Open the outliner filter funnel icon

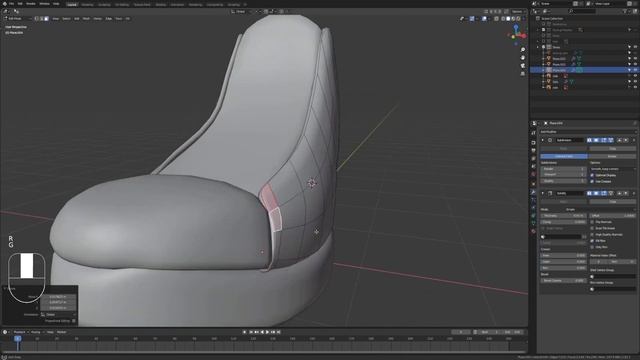pyautogui.click(x=625, y=11)
